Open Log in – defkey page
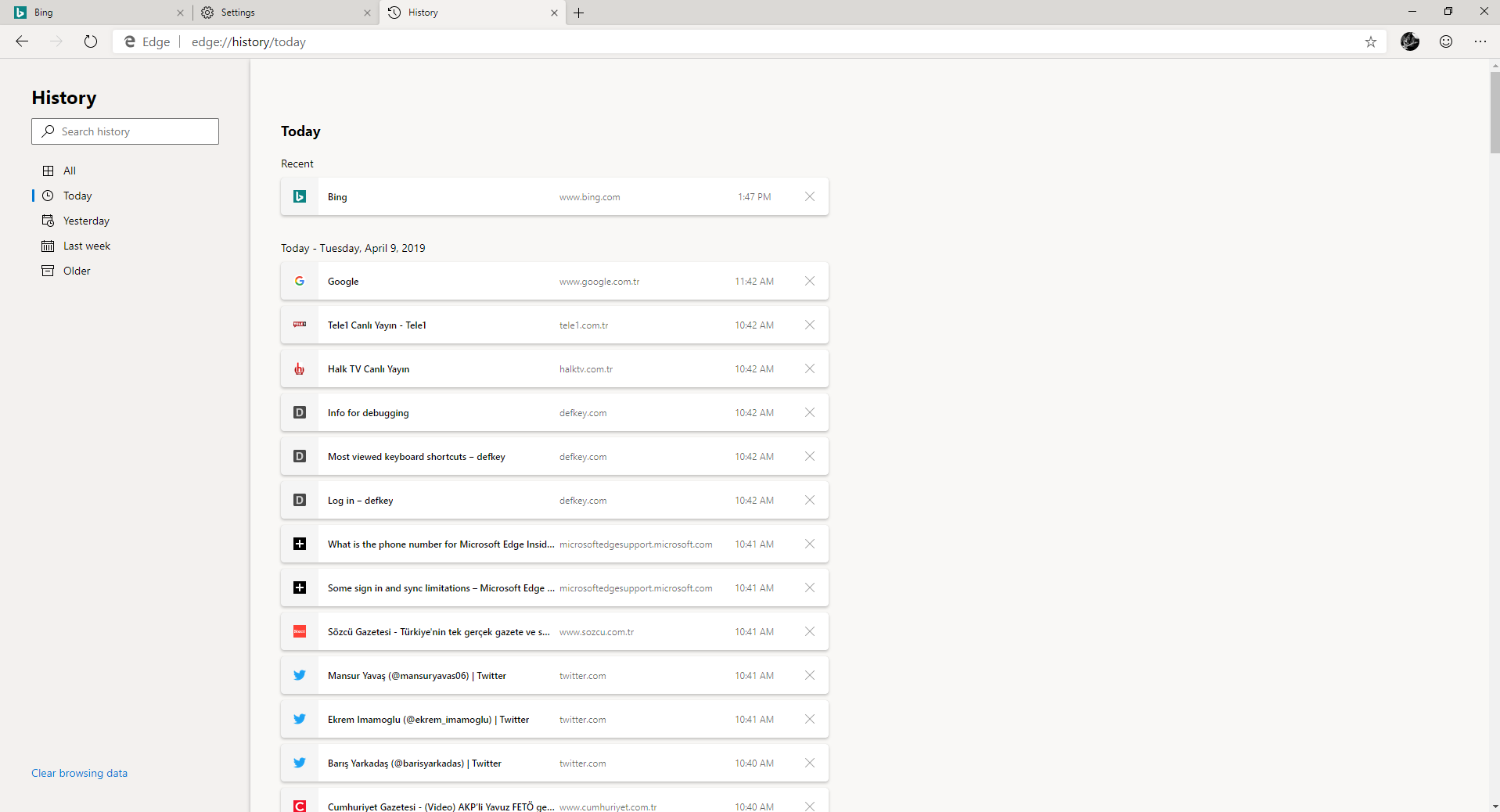Image resolution: width=1500 pixels, height=812 pixels. coord(360,501)
